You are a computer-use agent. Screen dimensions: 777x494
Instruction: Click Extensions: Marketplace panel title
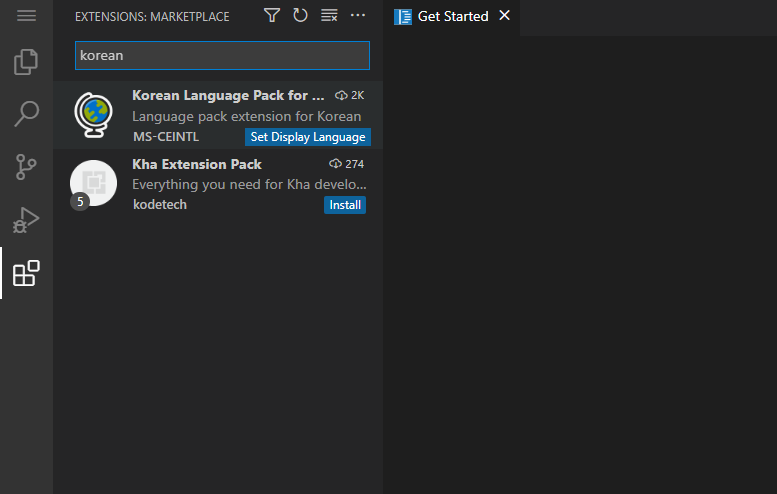pos(152,16)
